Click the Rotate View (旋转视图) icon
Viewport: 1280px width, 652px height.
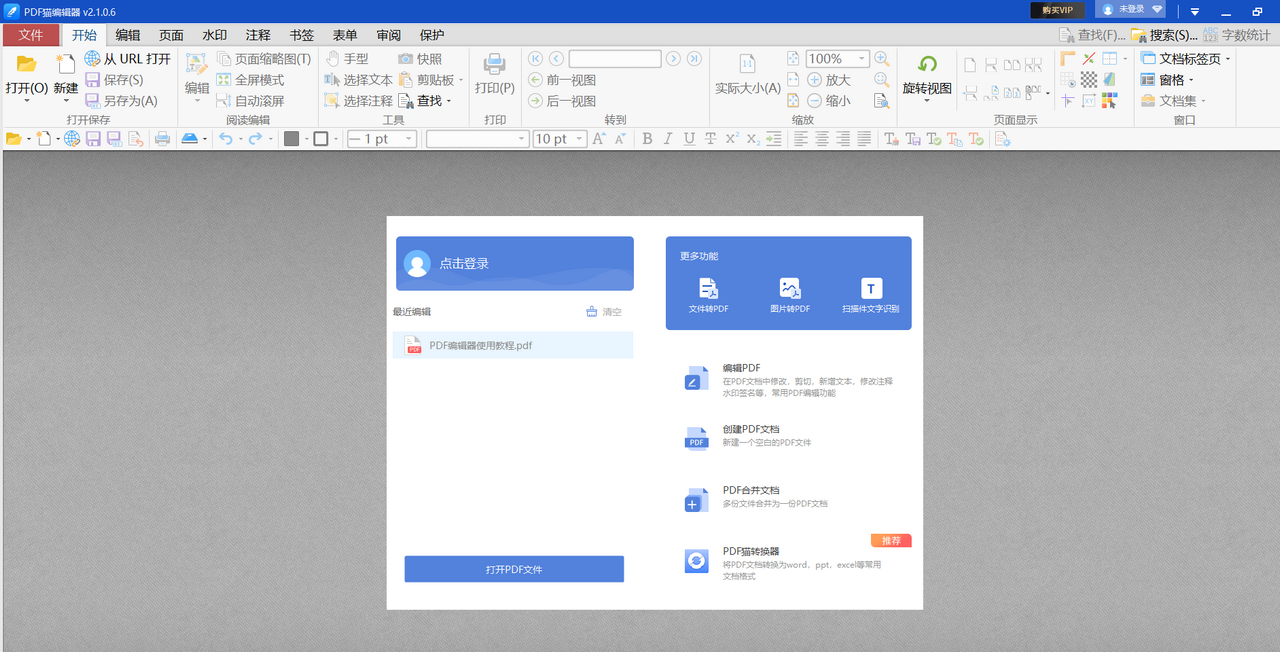point(927,66)
